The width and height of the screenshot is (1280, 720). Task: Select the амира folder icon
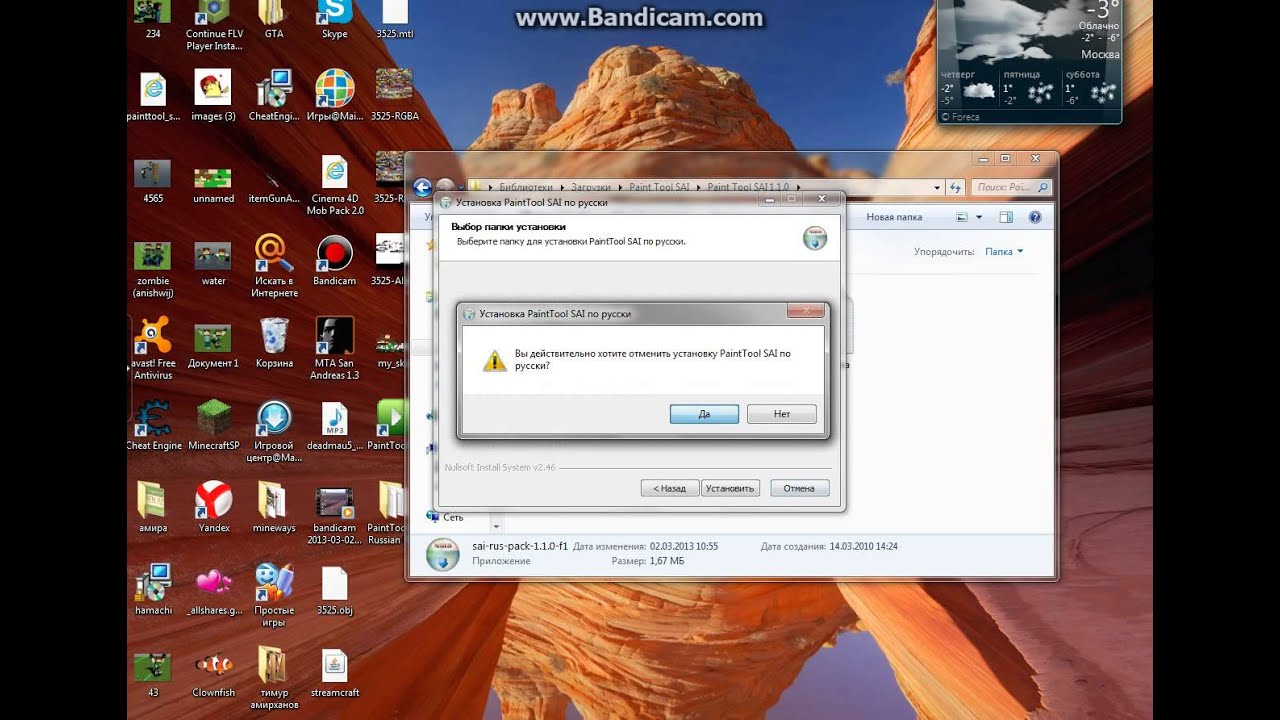[x=153, y=507]
